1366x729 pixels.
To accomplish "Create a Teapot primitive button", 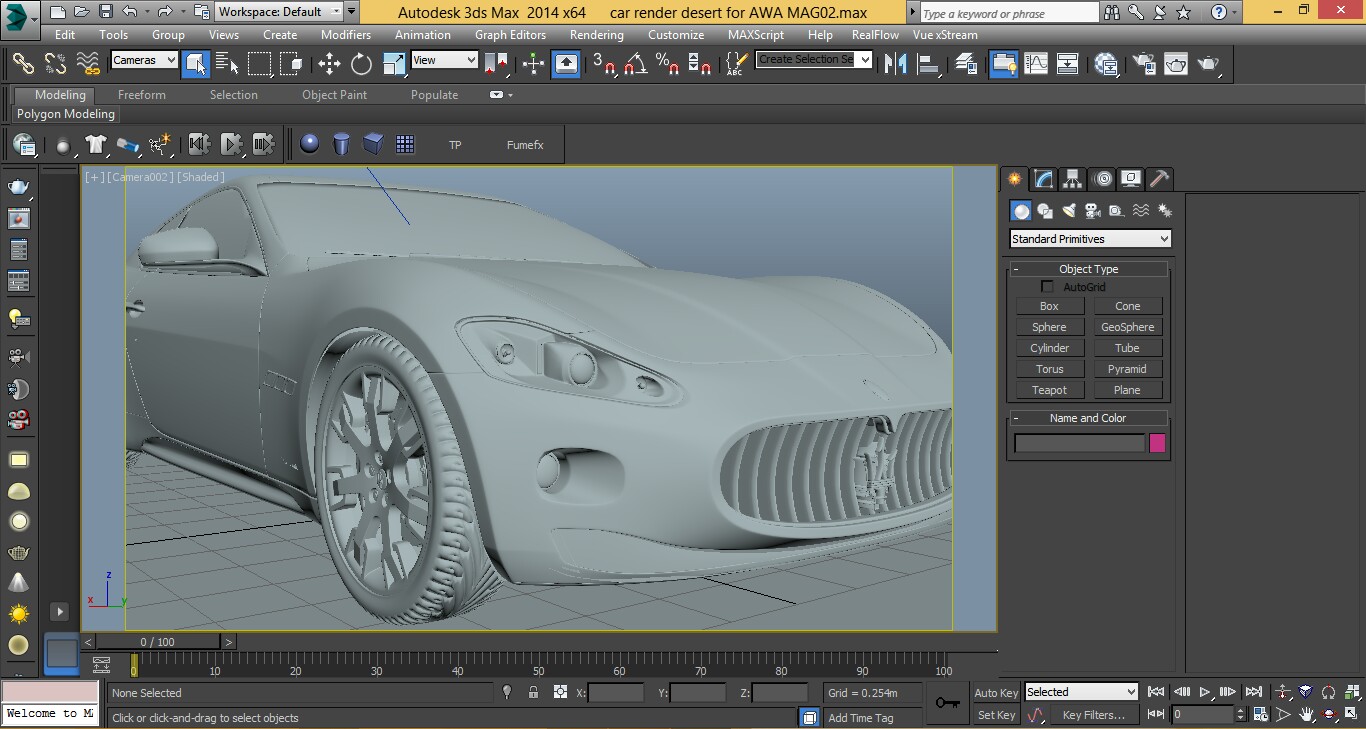I will point(1049,390).
